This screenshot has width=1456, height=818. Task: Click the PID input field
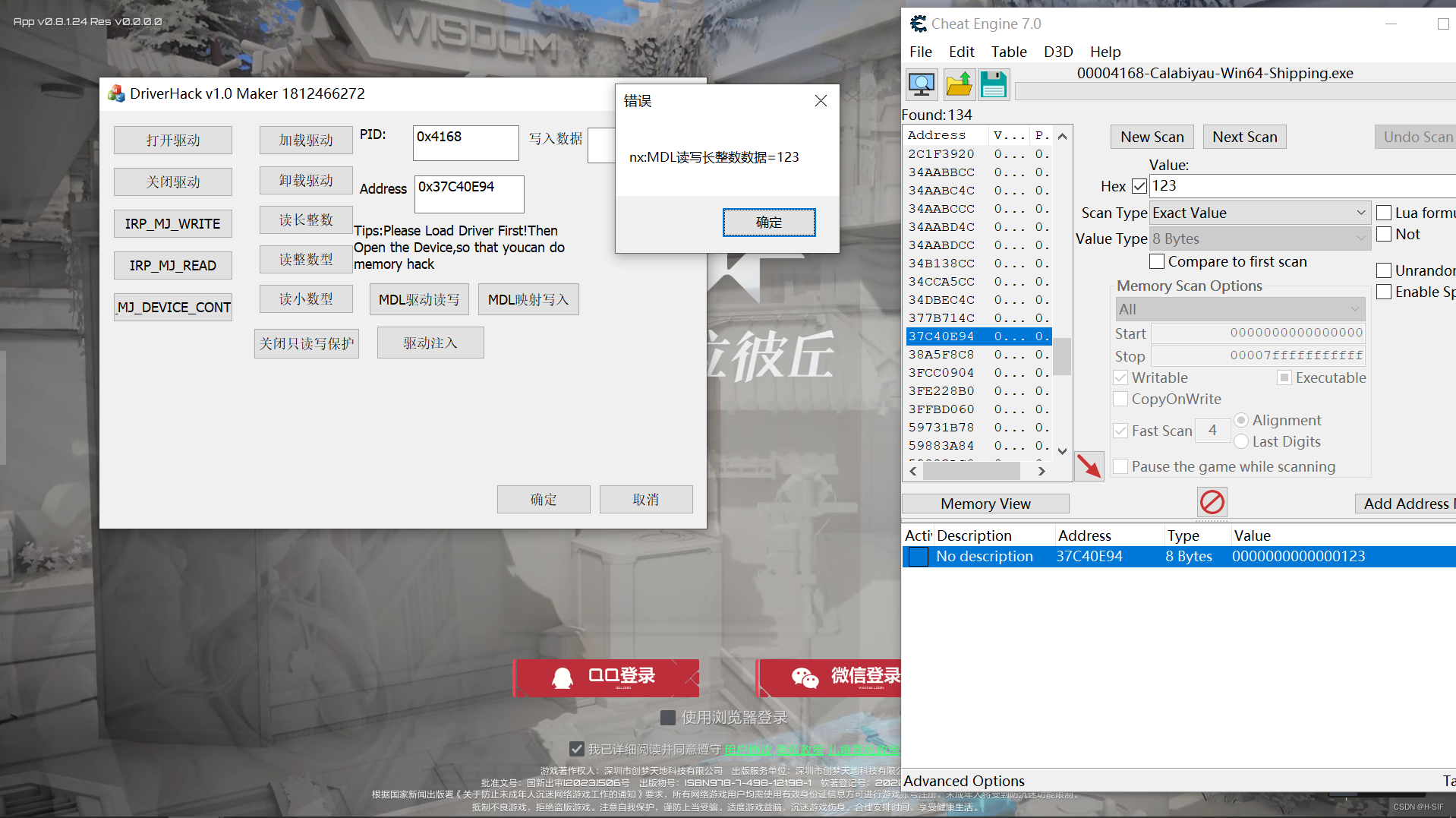pyautogui.click(x=465, y=143)
